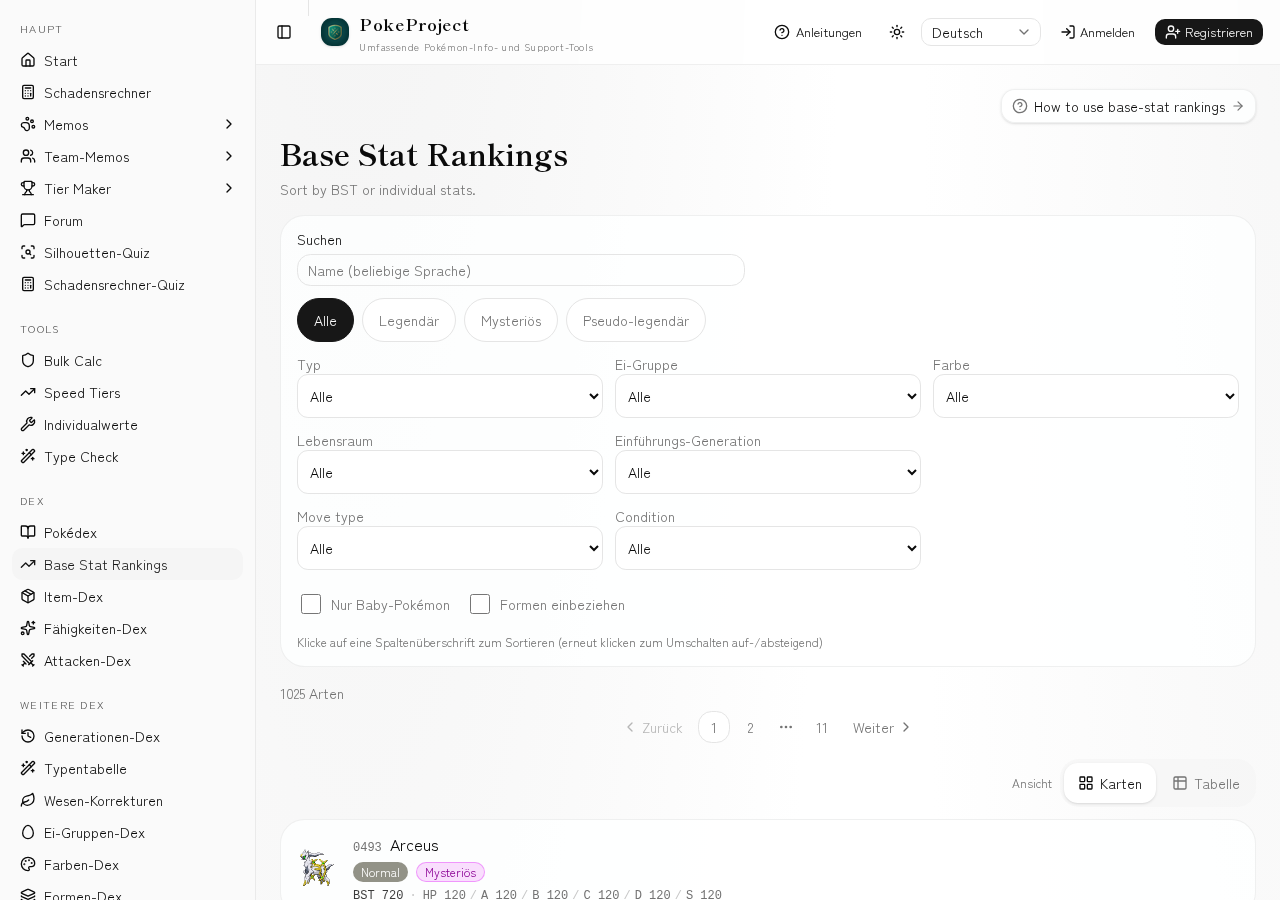The height and width of the screenshot is (900, 1280).
Task: Switch to Karten view
Action: [x=1110, y=783]
